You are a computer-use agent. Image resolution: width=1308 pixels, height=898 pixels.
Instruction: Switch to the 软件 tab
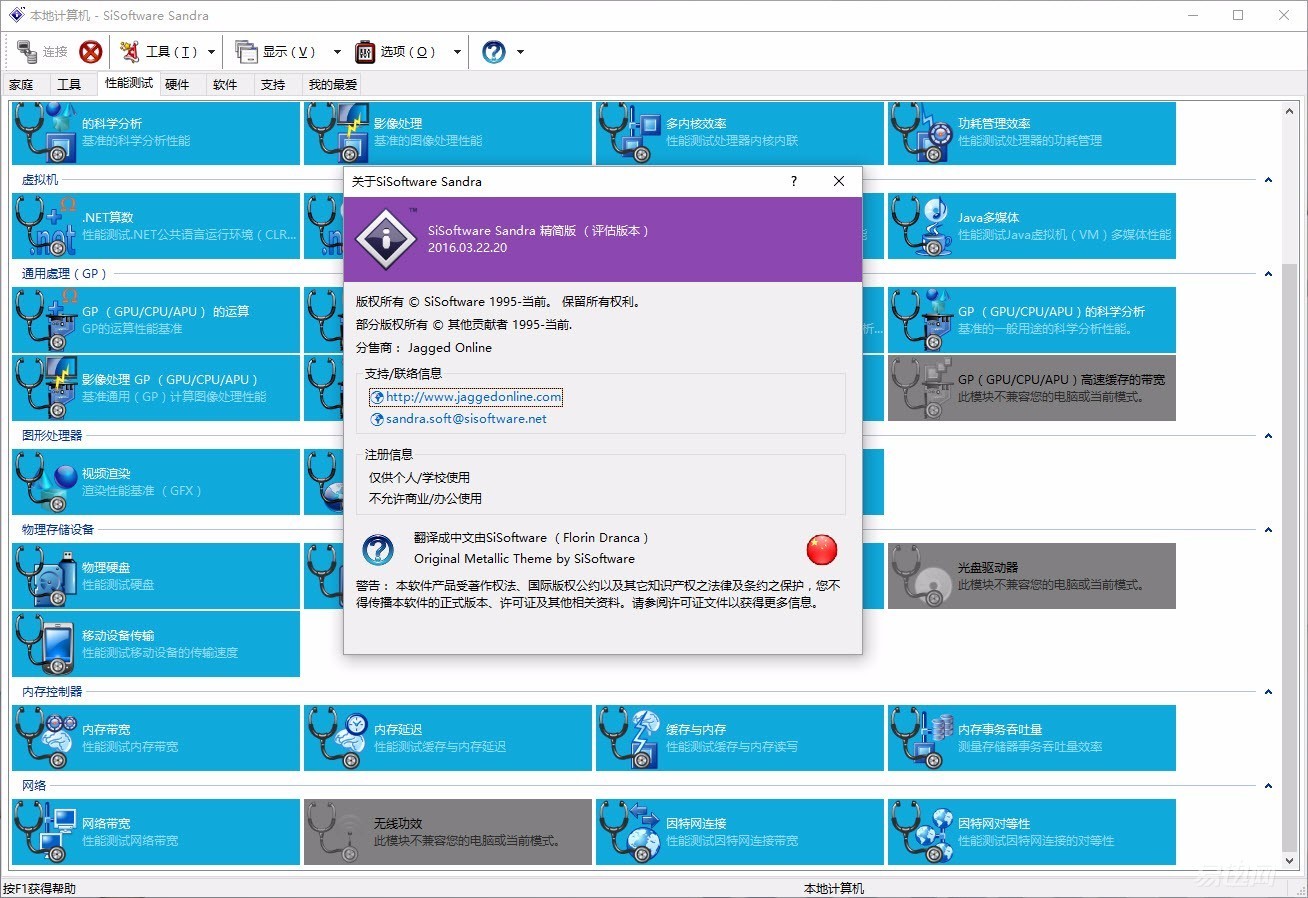[225, 85]
